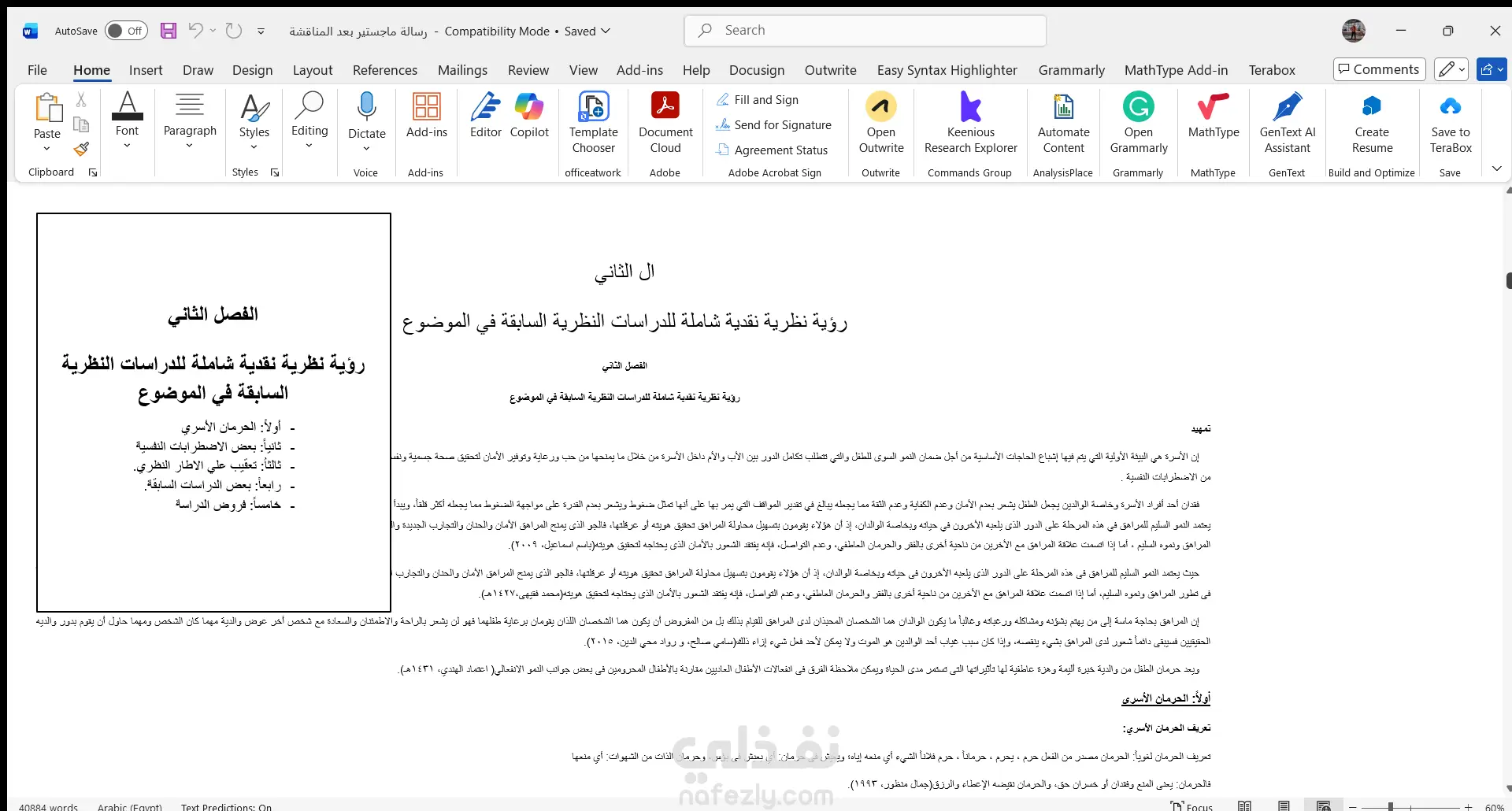Click the word count in status bar
Image resolution: width=1512 pixels, height=811 pixels.
48,806
